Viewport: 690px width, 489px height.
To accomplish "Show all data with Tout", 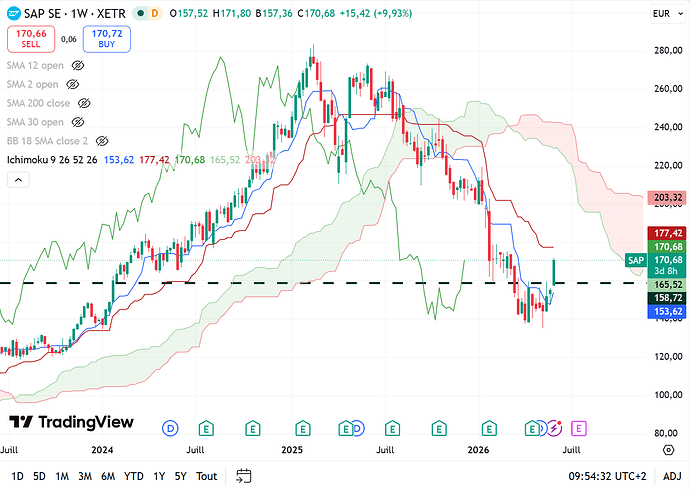I will coord(206,476).
